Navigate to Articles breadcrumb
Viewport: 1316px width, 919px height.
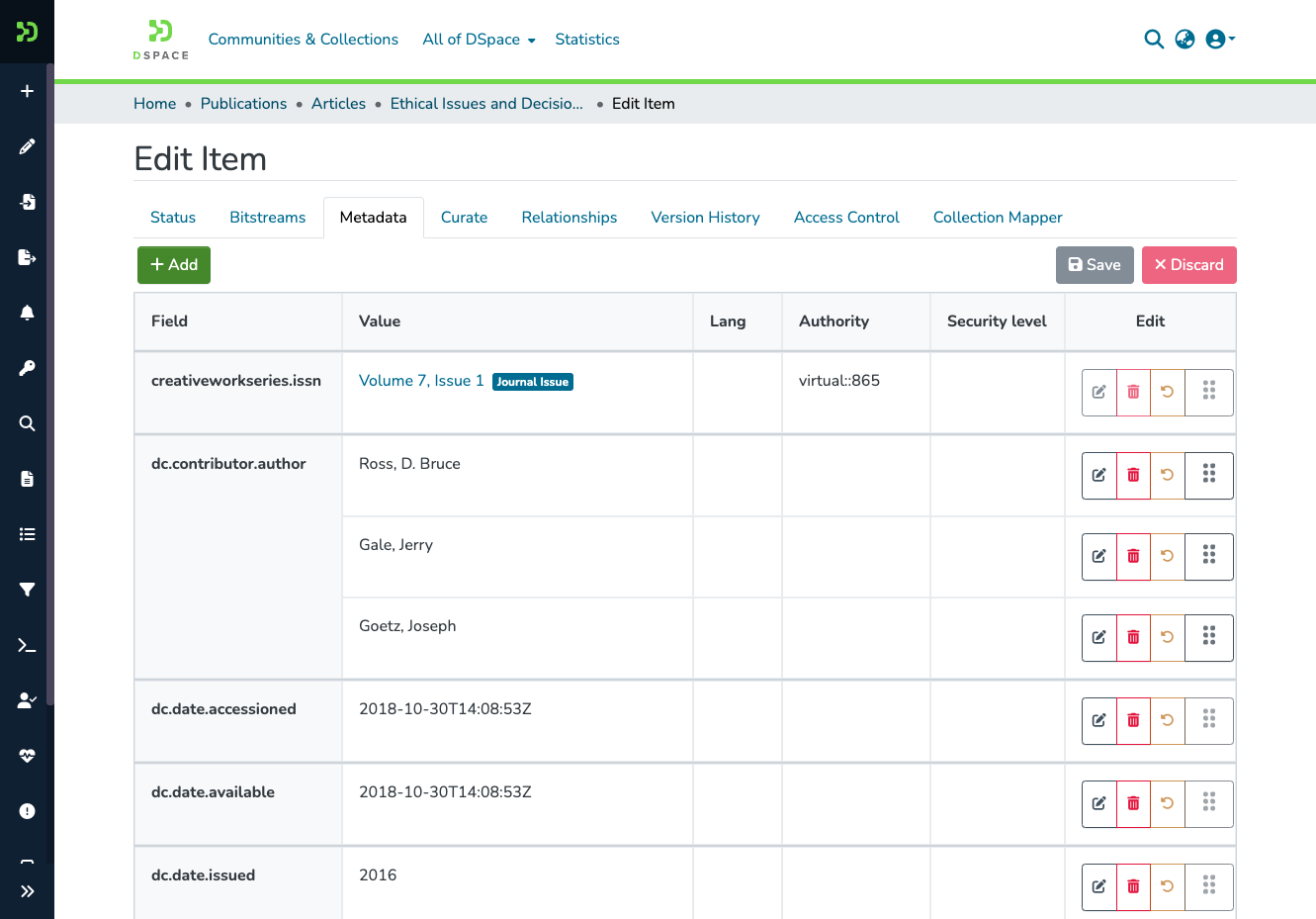click(x=338, y=104)
